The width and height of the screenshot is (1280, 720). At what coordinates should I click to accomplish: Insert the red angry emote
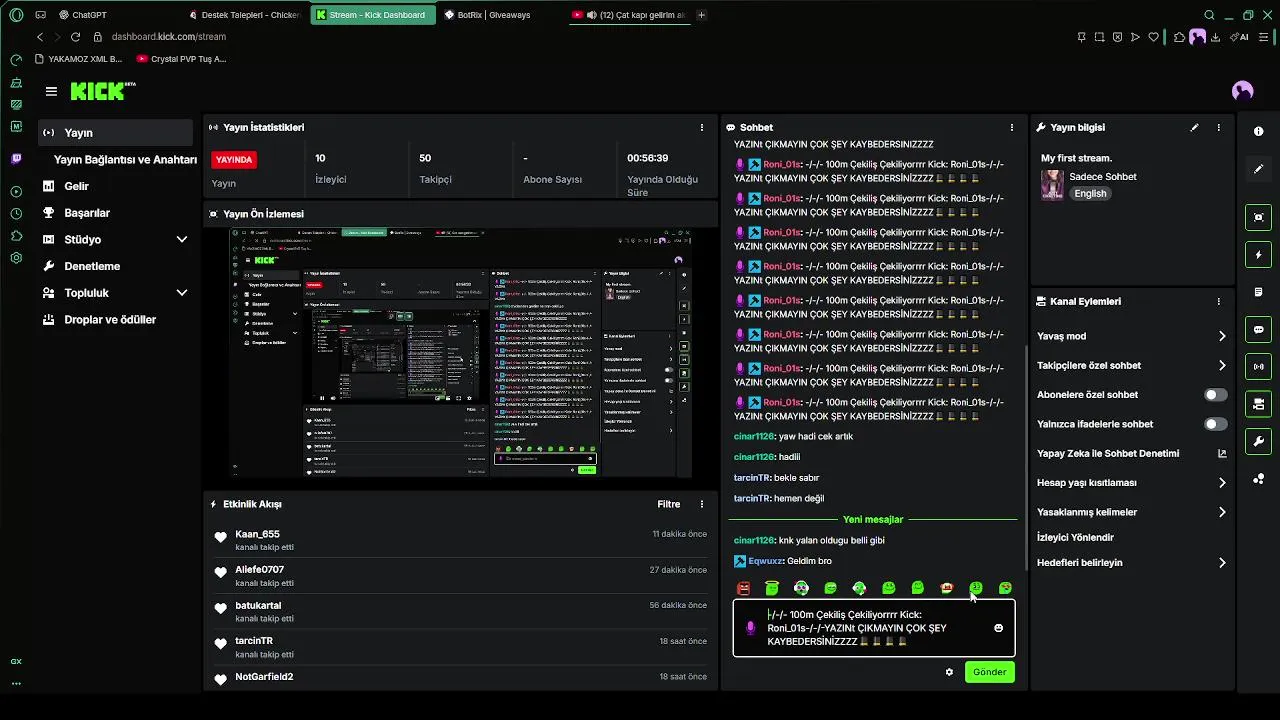click(743, 588)
